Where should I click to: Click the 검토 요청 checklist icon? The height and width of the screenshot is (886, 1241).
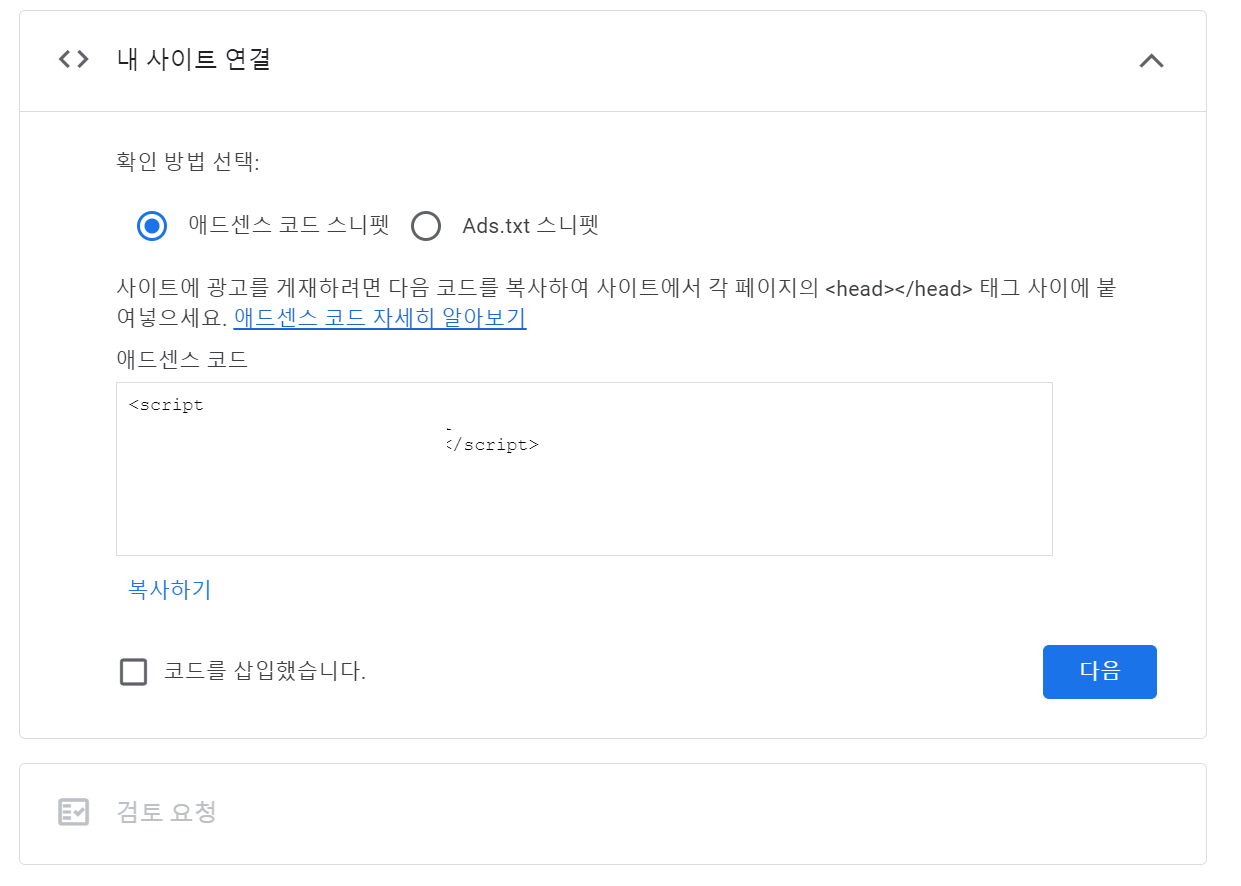[x=73, y=812]
